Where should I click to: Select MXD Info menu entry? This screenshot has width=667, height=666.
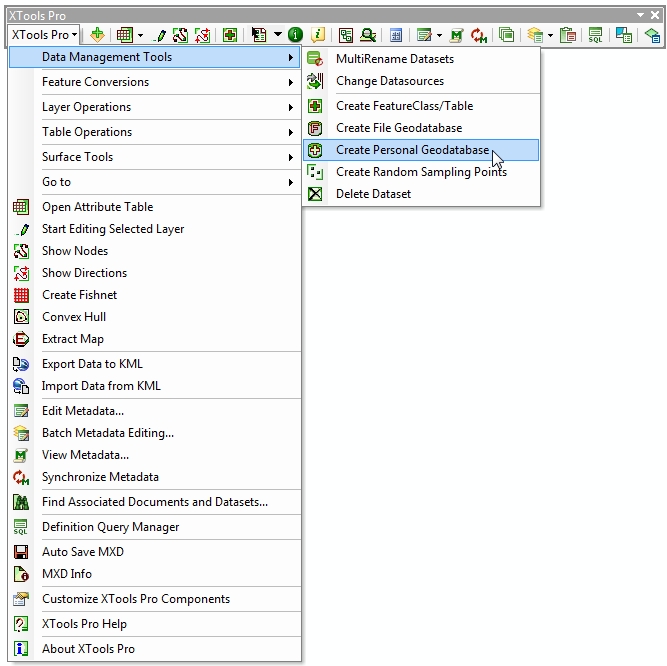click(155, 574)
